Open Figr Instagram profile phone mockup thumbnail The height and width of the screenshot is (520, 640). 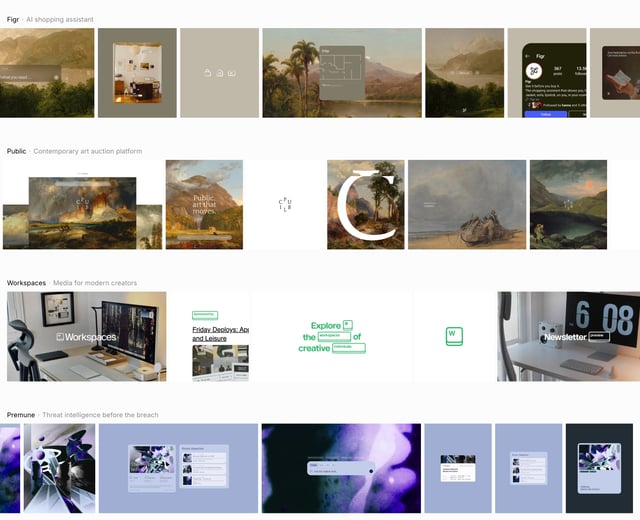(547, 73)
